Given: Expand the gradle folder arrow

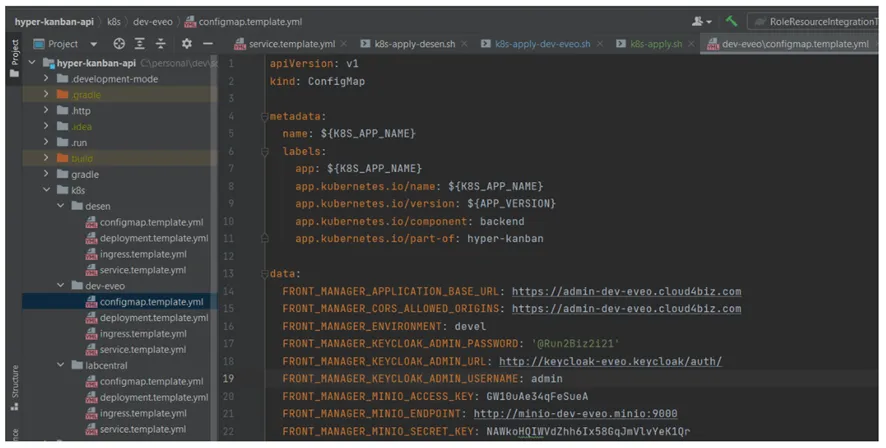Looking at the screenshot, I should coord(46,174).
